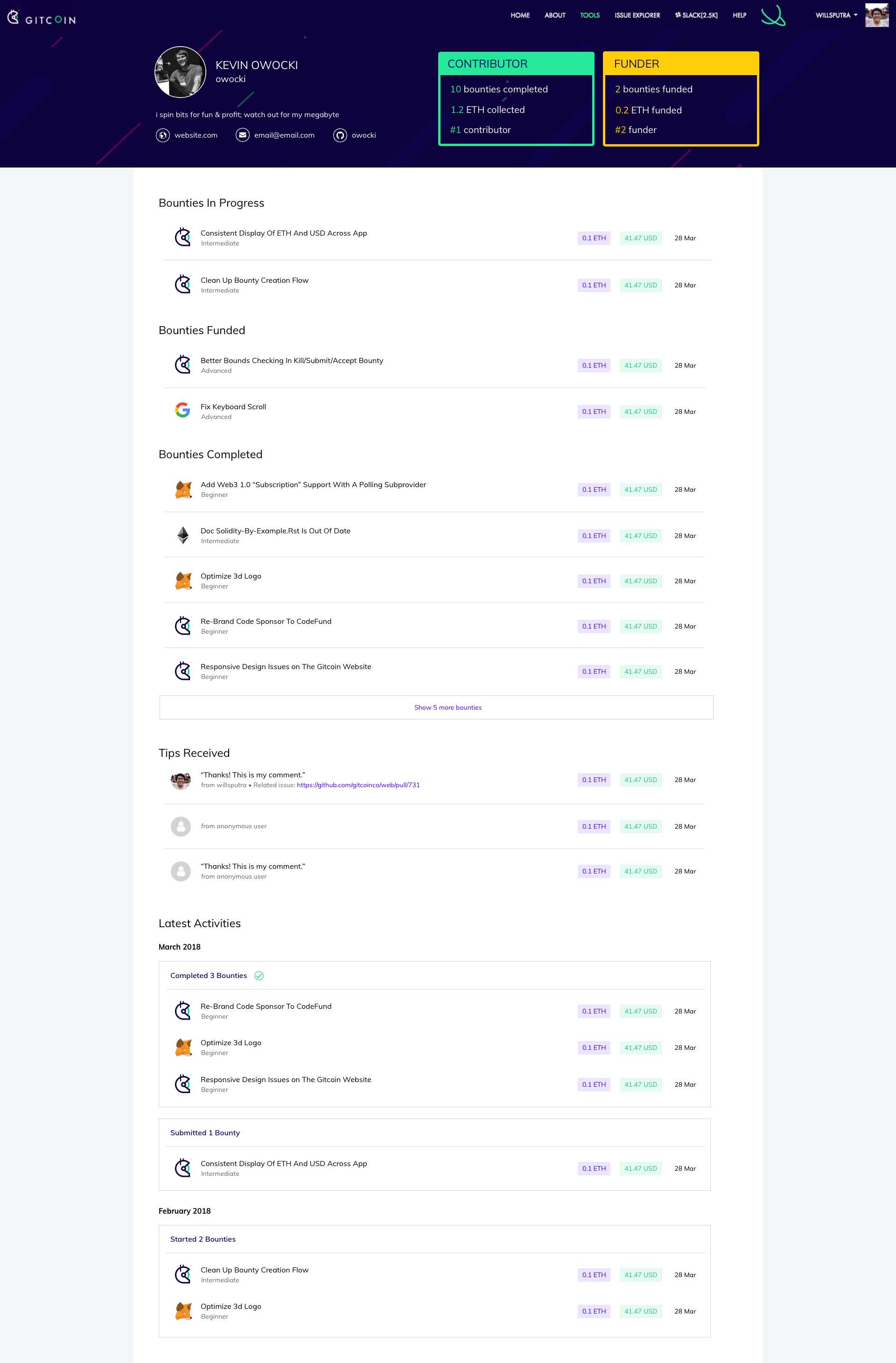Screen dimensions: 896x1363
Task: Follow the gitcoinco/web/pull/731 link
Action: pyautogui.click(x=358, y=785)
